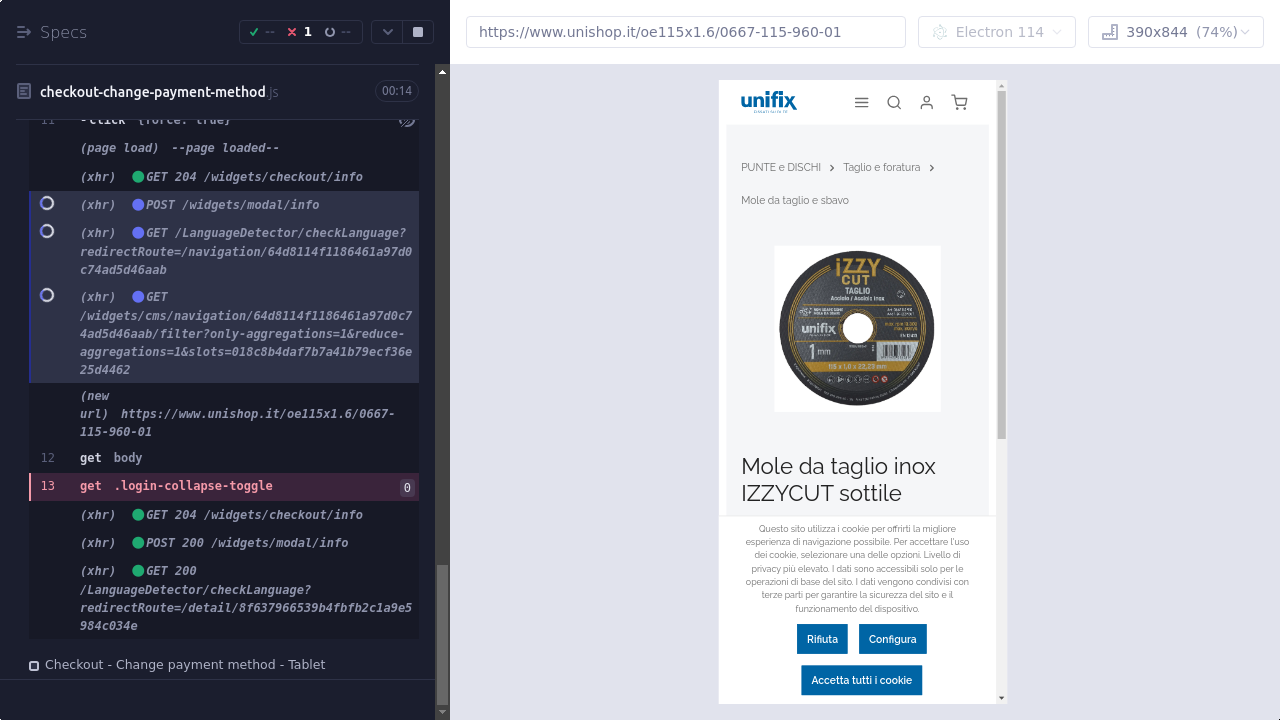Toggle the pin on POST /widgets/modal/info
This screenshot has width=1280, height=720.
pyautogui.click(x=47, y=204)
